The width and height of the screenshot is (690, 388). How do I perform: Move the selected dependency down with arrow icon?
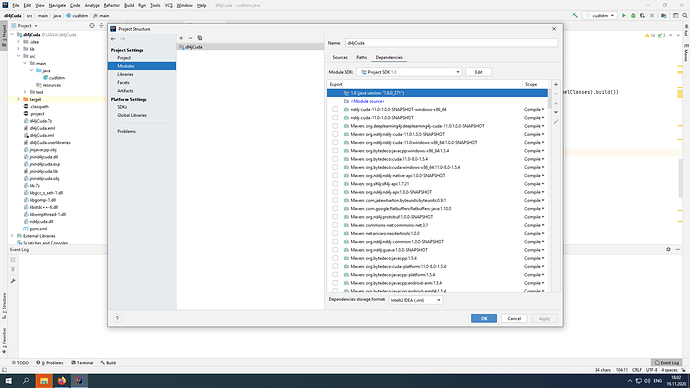click(556, 112)
